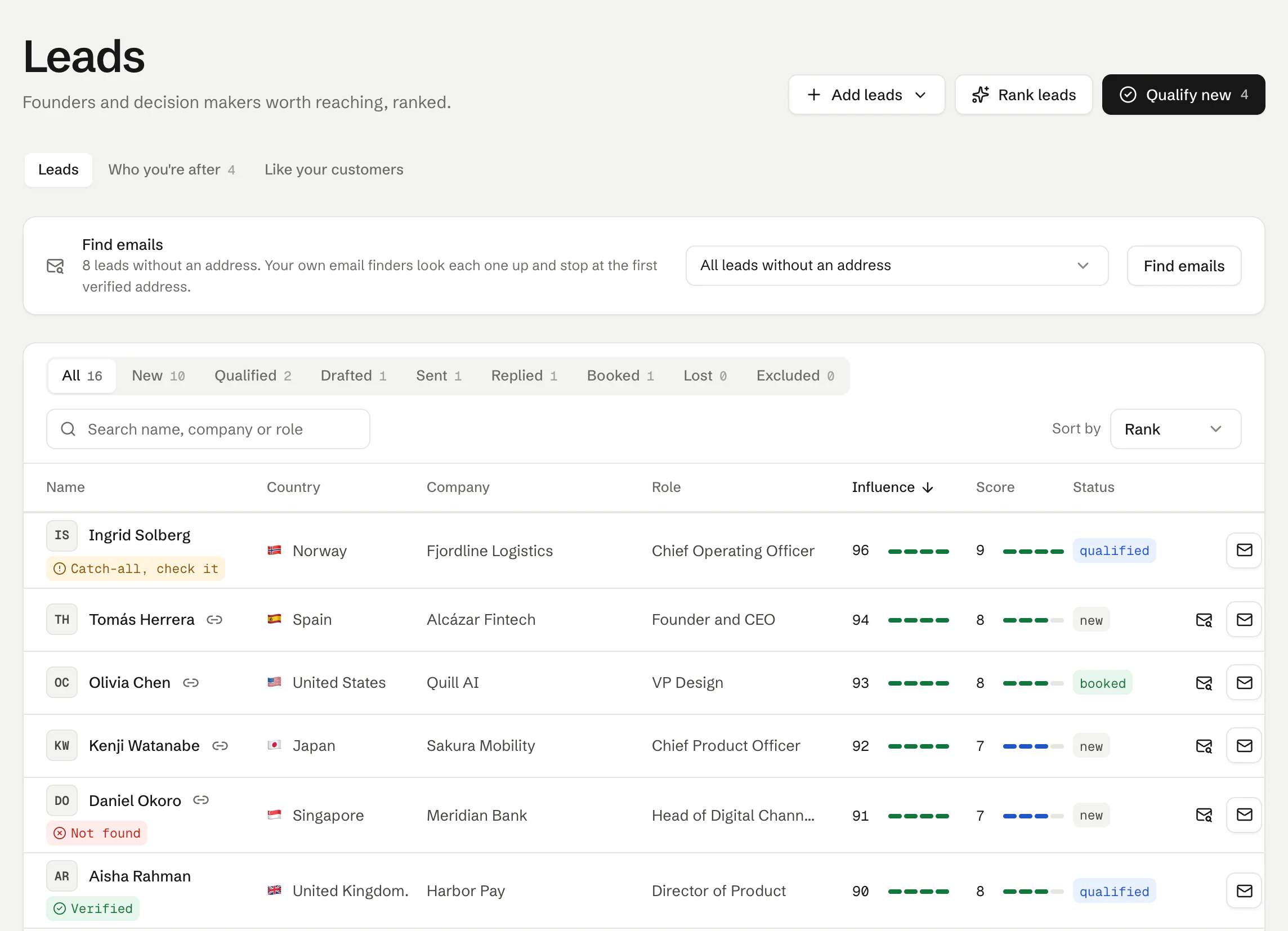The image size is (1288, 931).
Task: Click the Qualify new button
Action: pyautogui.click(x=1183, y=95)
